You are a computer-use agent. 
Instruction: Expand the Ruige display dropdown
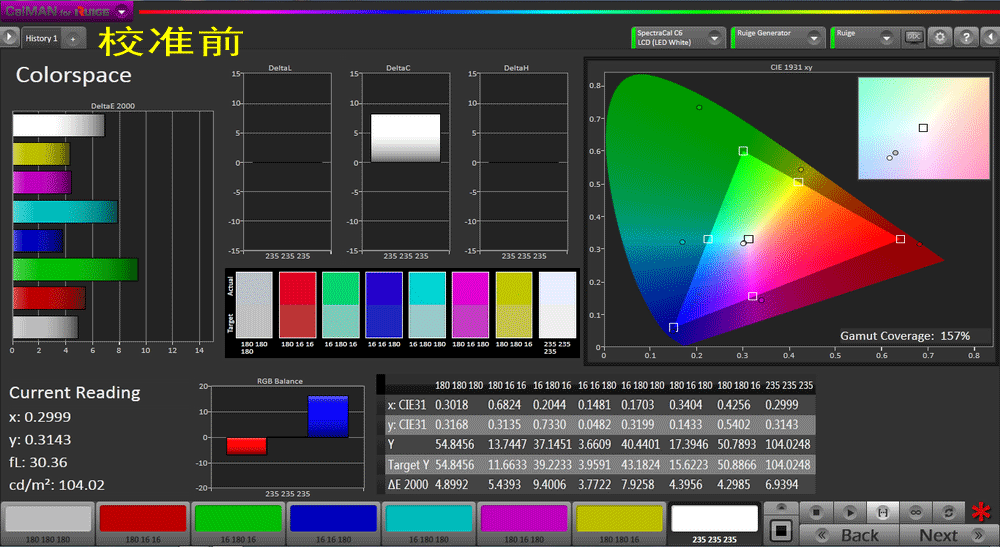click(886, 38)
